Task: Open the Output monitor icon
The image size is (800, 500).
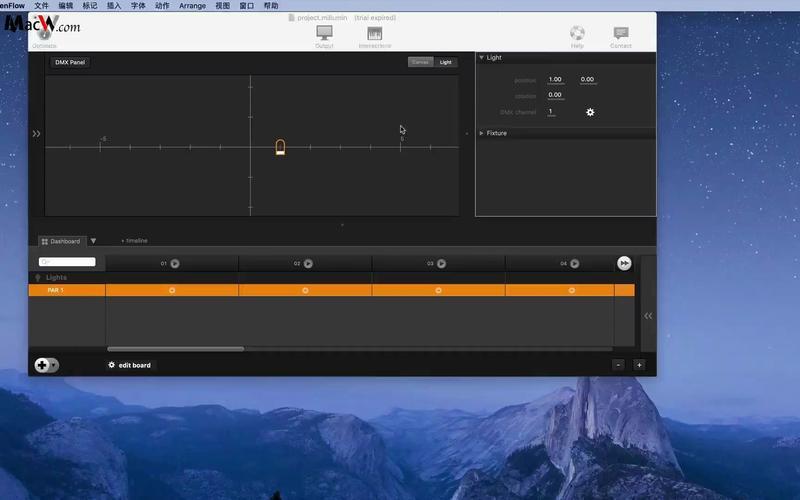Action: [x=324, y=33]
